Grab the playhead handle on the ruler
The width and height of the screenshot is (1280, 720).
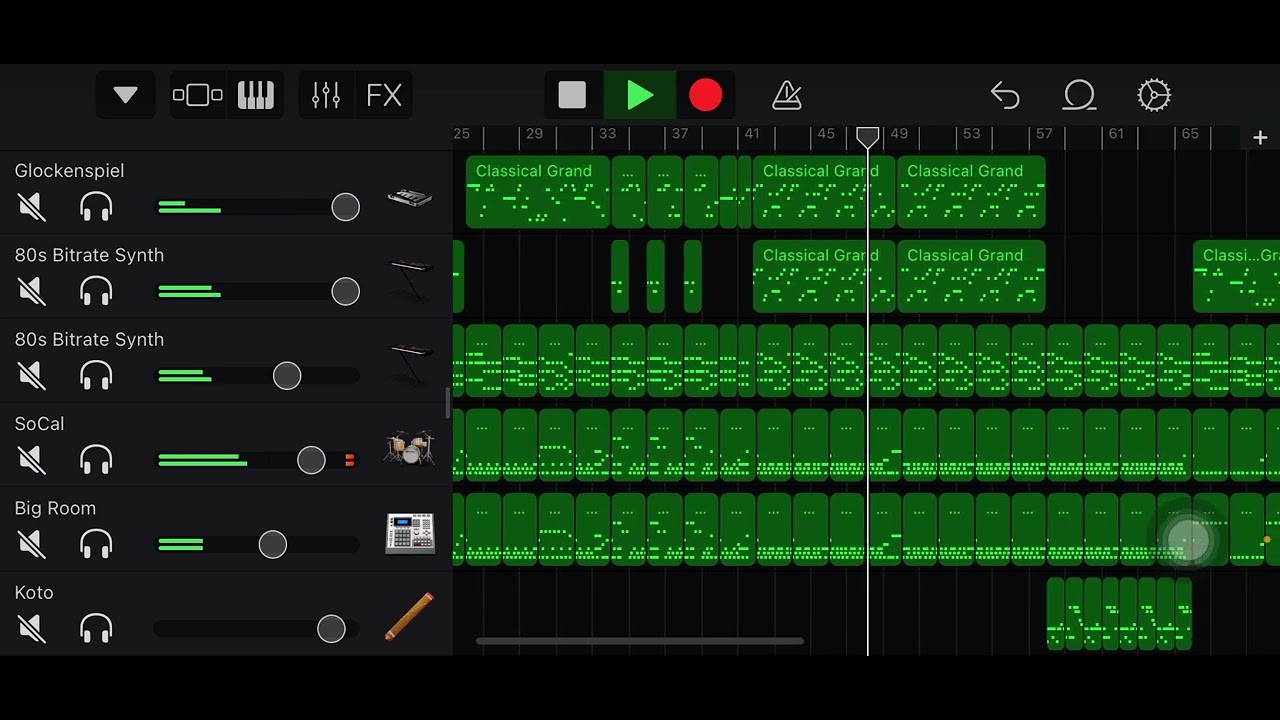click(867, 137)
